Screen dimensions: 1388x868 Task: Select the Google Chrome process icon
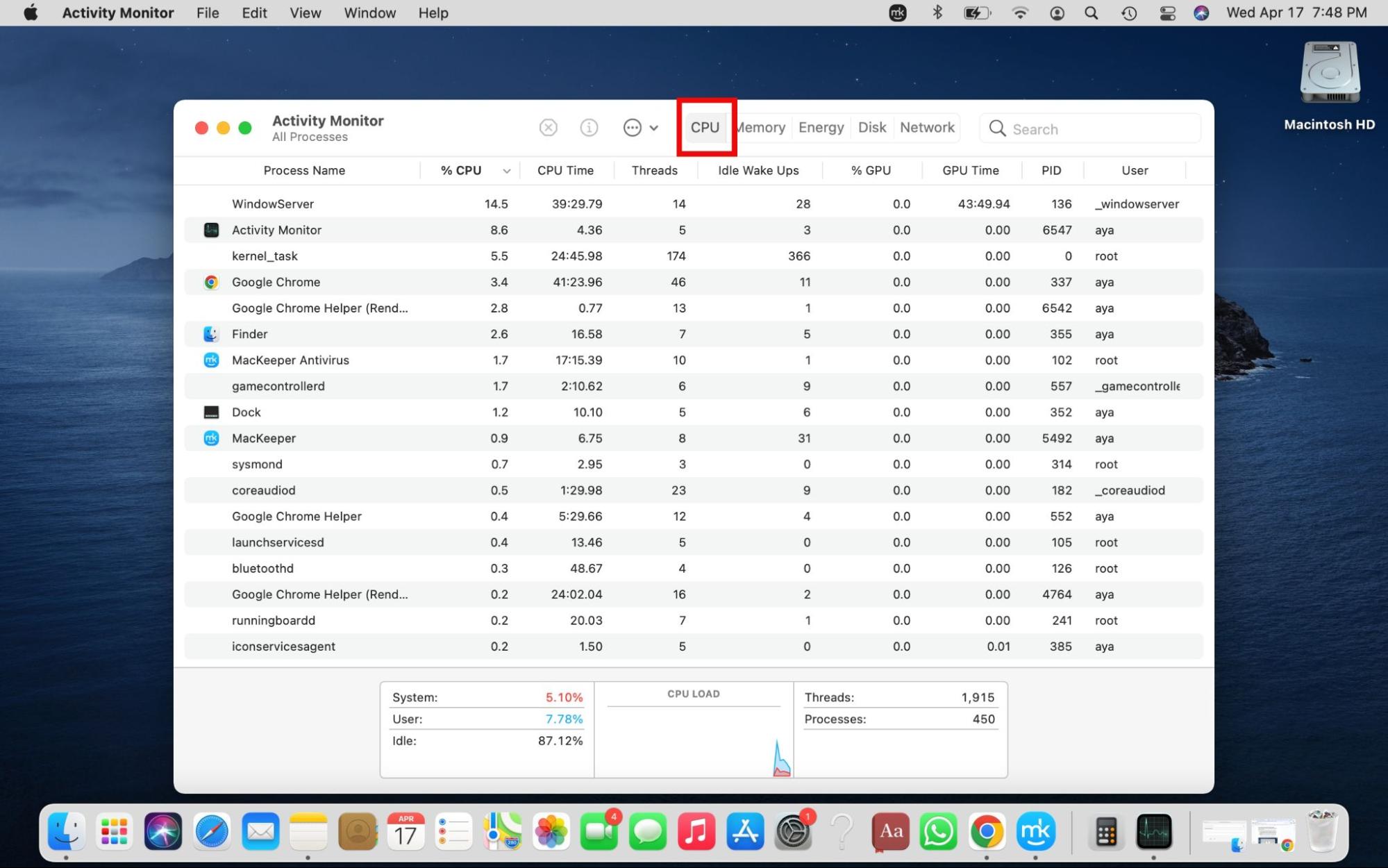point(210,282)
